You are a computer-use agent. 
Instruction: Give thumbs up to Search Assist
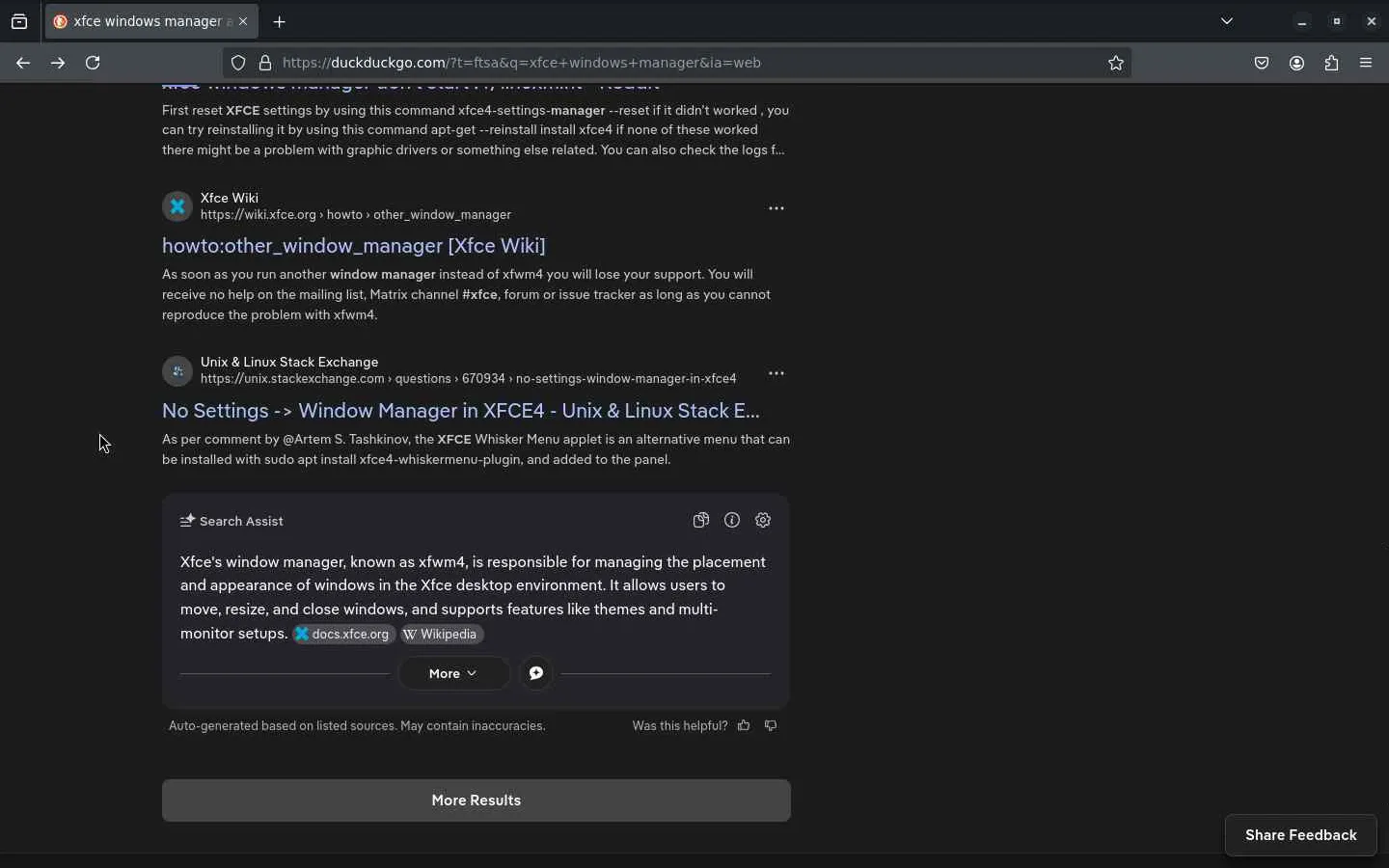point(744,726)
